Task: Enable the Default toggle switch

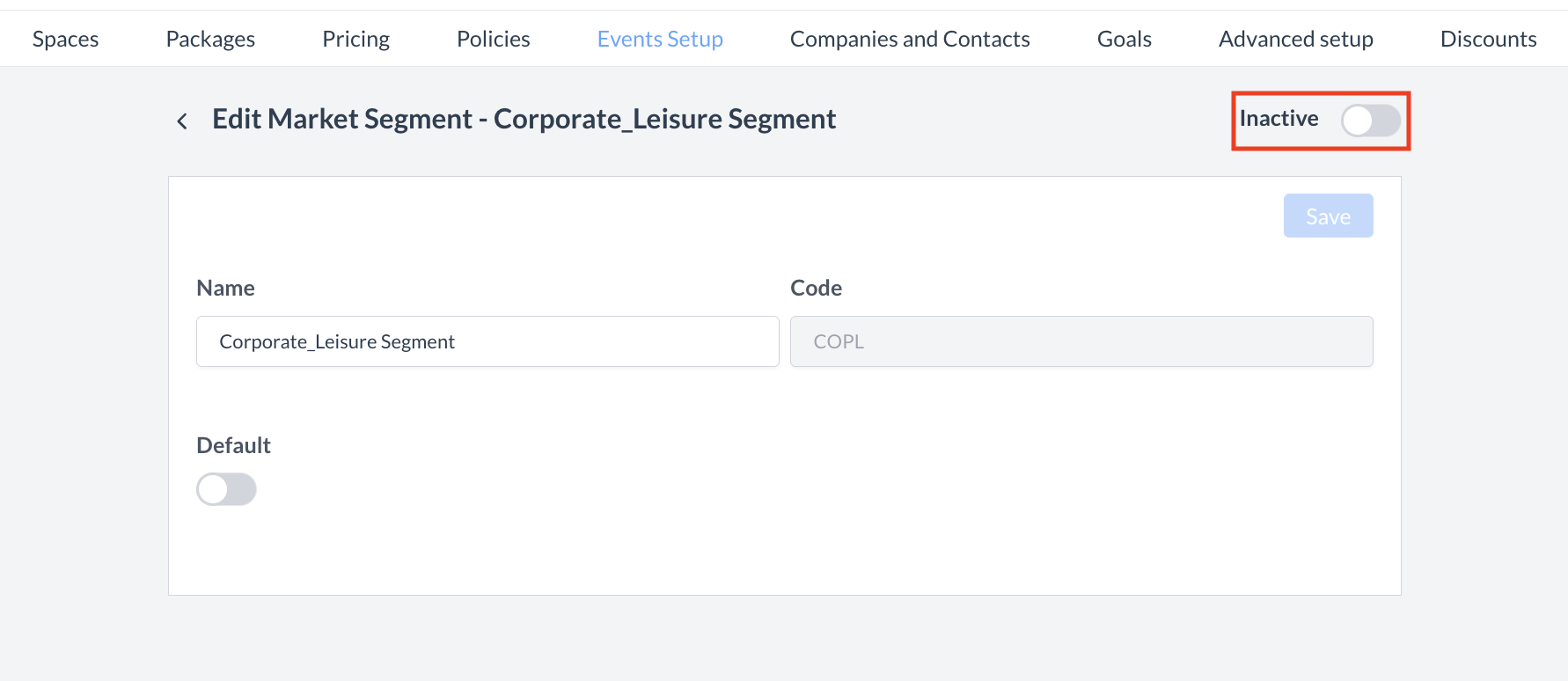Action: (226, 489)
